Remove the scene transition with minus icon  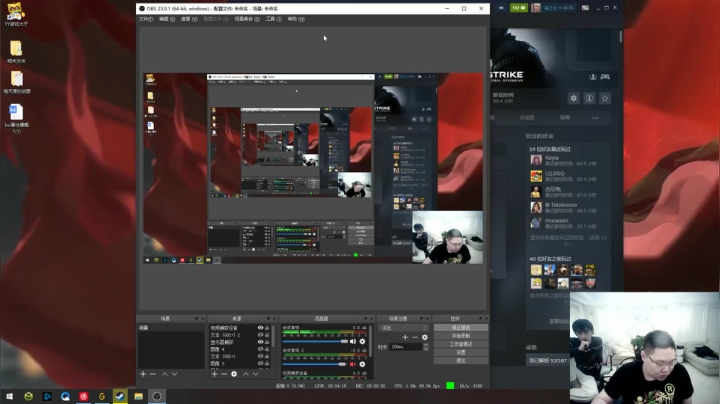(x=415, y=337)
